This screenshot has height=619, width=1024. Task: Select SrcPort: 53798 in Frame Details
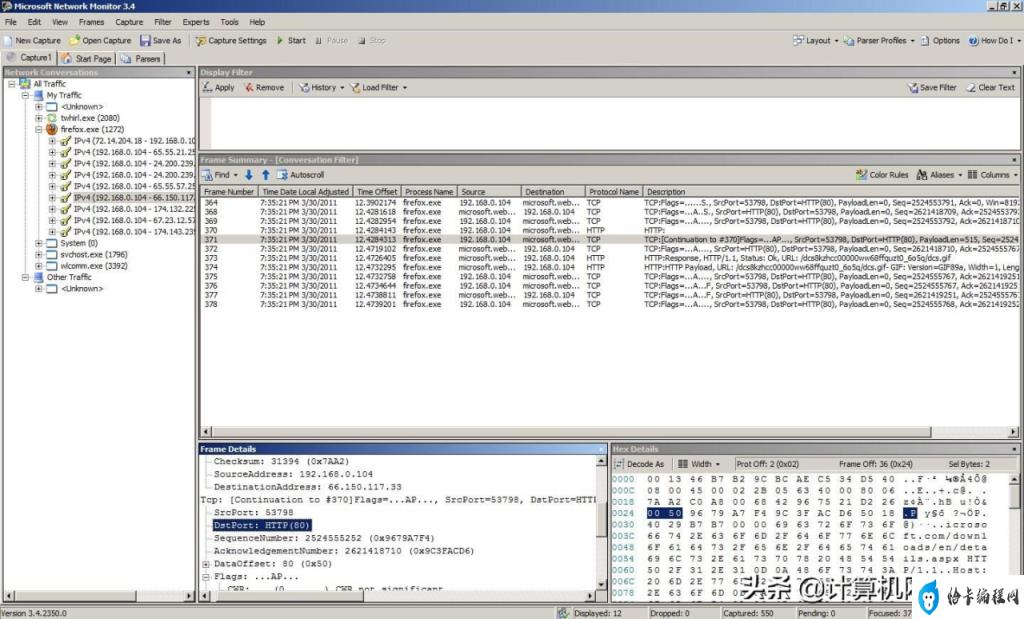coord(253,513)
